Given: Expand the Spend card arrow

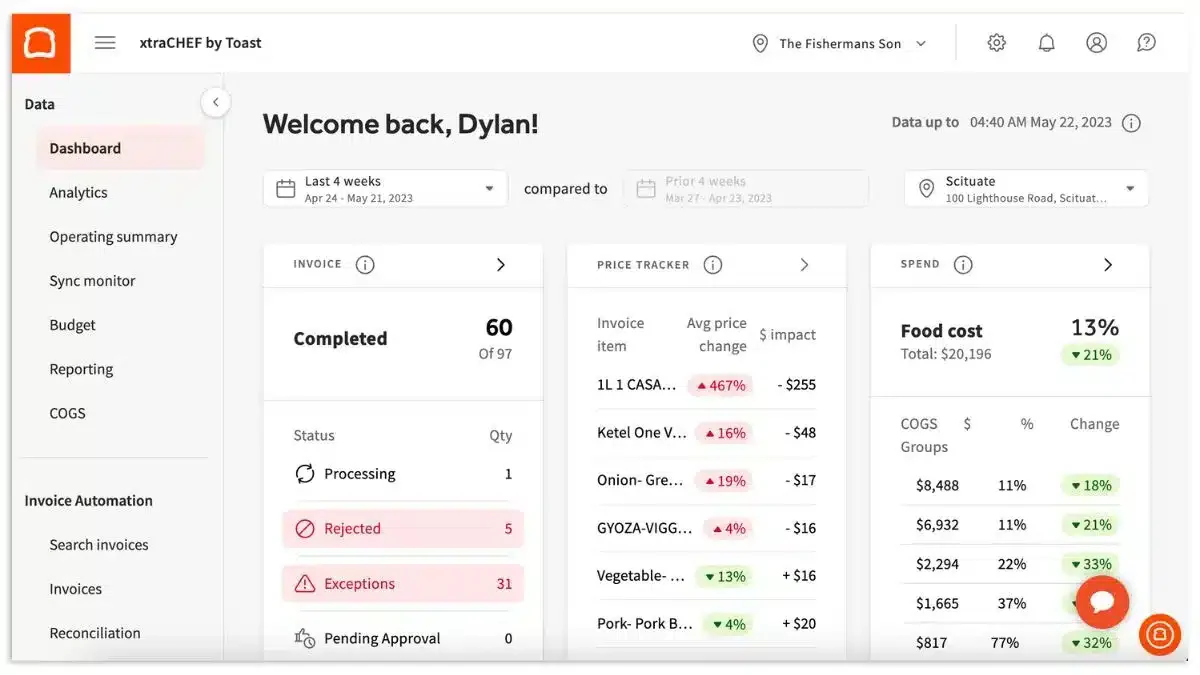Looking at the screenshot, I should 1108,265.
